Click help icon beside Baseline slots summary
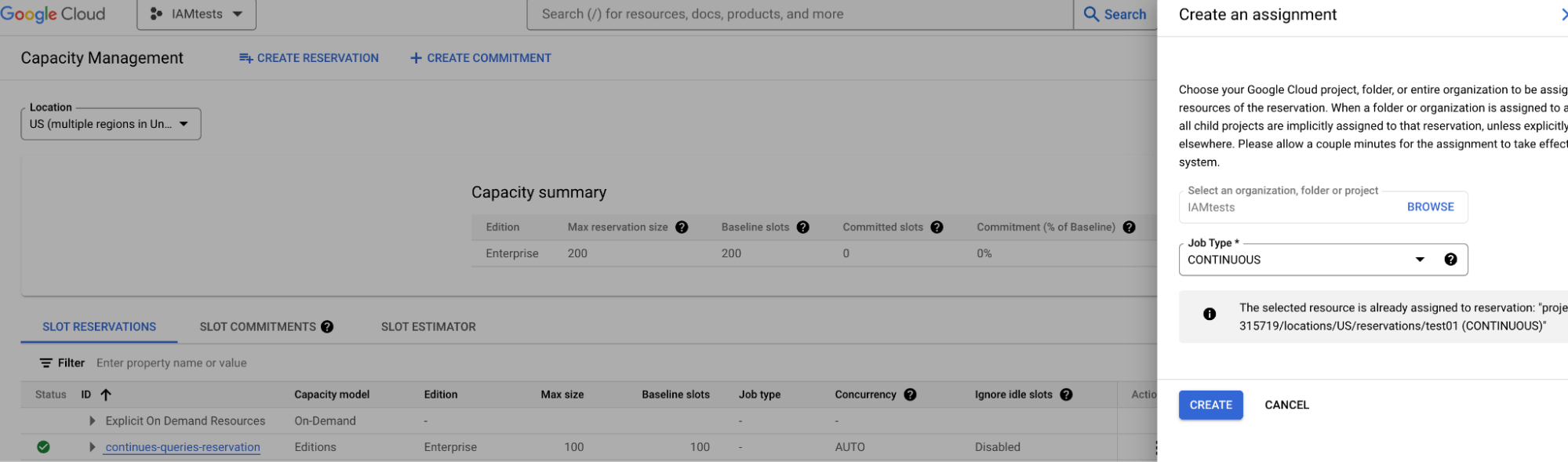The width and height of the screenshot is (1568, 462). [x=802, y=227]
